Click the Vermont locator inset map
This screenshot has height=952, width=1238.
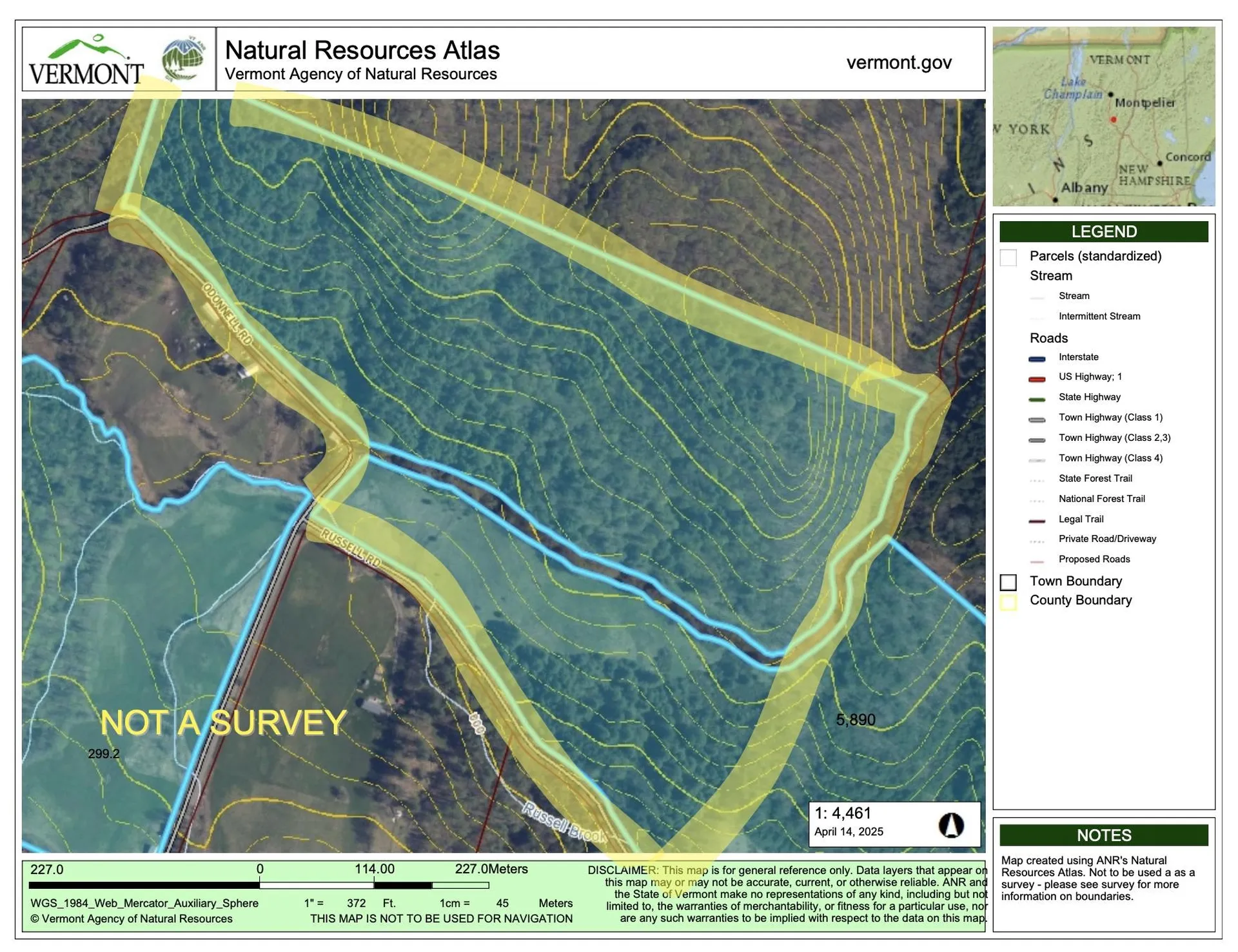(1103, 116)
